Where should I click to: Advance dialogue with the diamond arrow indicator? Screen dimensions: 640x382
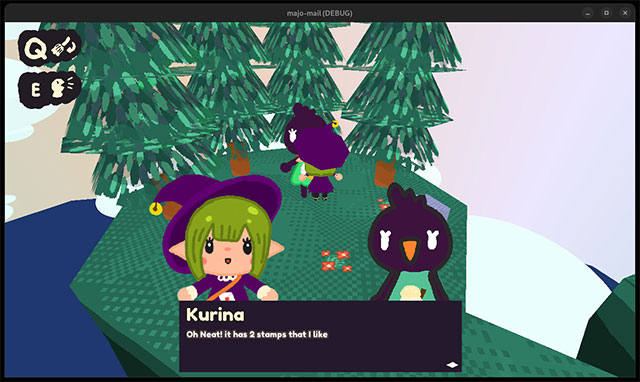452,365
